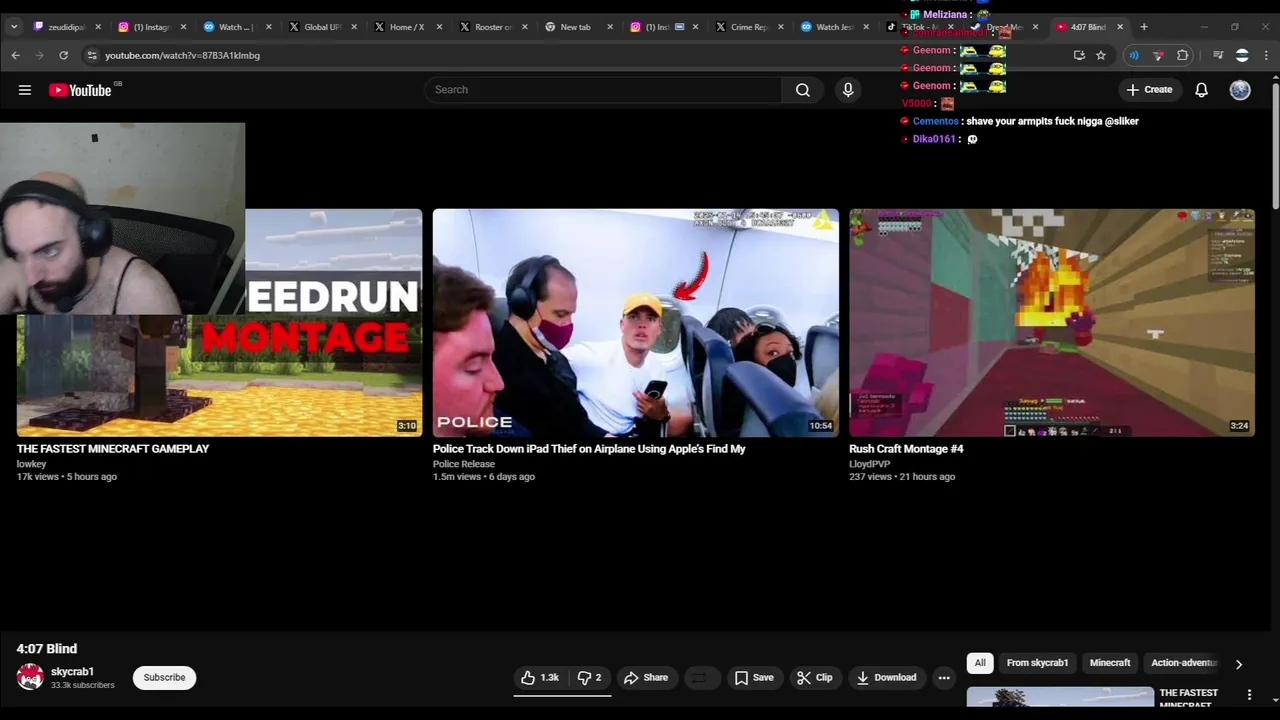Close the 4:07 Blind tab
Screen dimensions: 1280x720
point(1120,27)
